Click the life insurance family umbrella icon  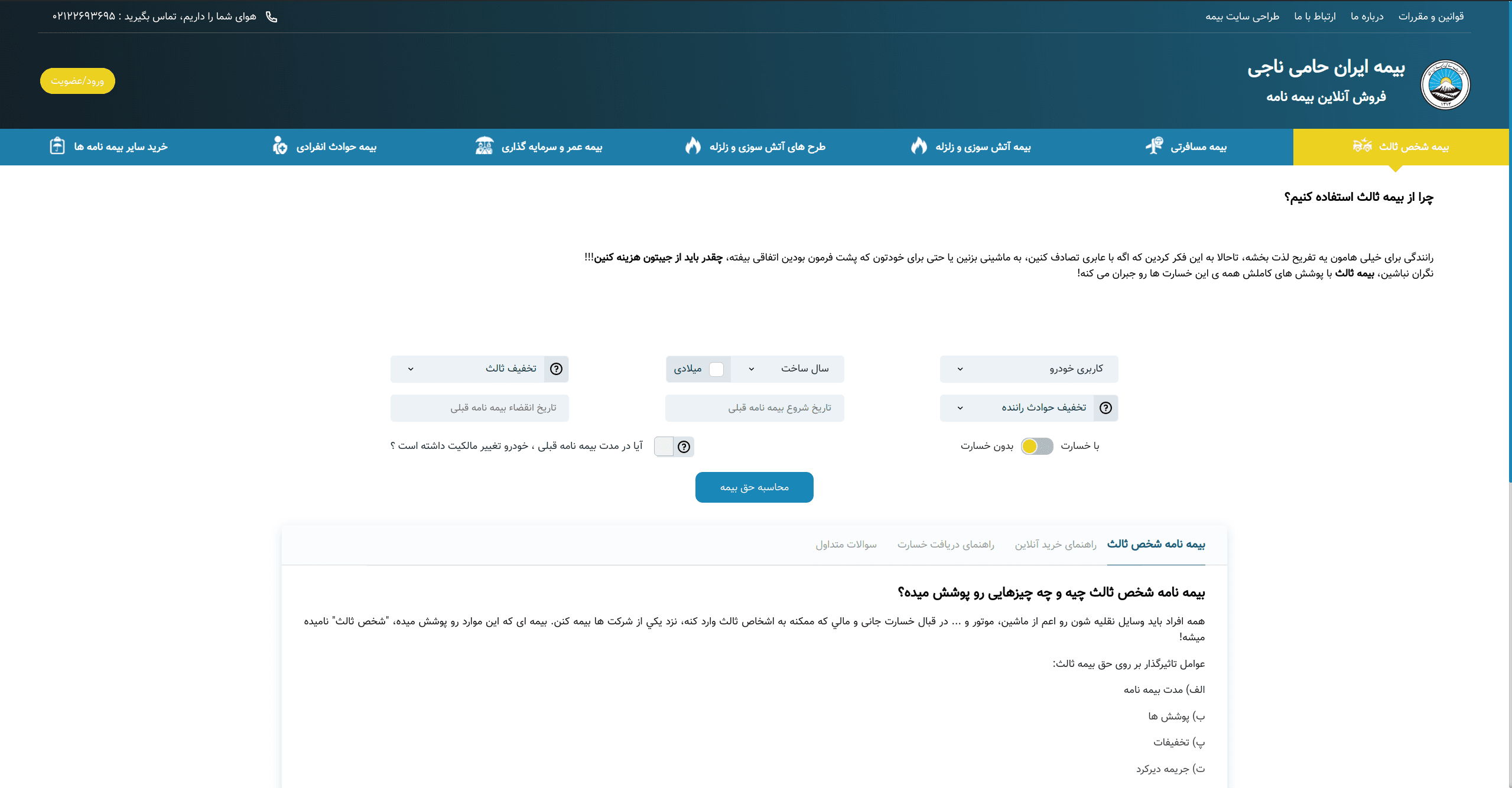pos(484,145)
